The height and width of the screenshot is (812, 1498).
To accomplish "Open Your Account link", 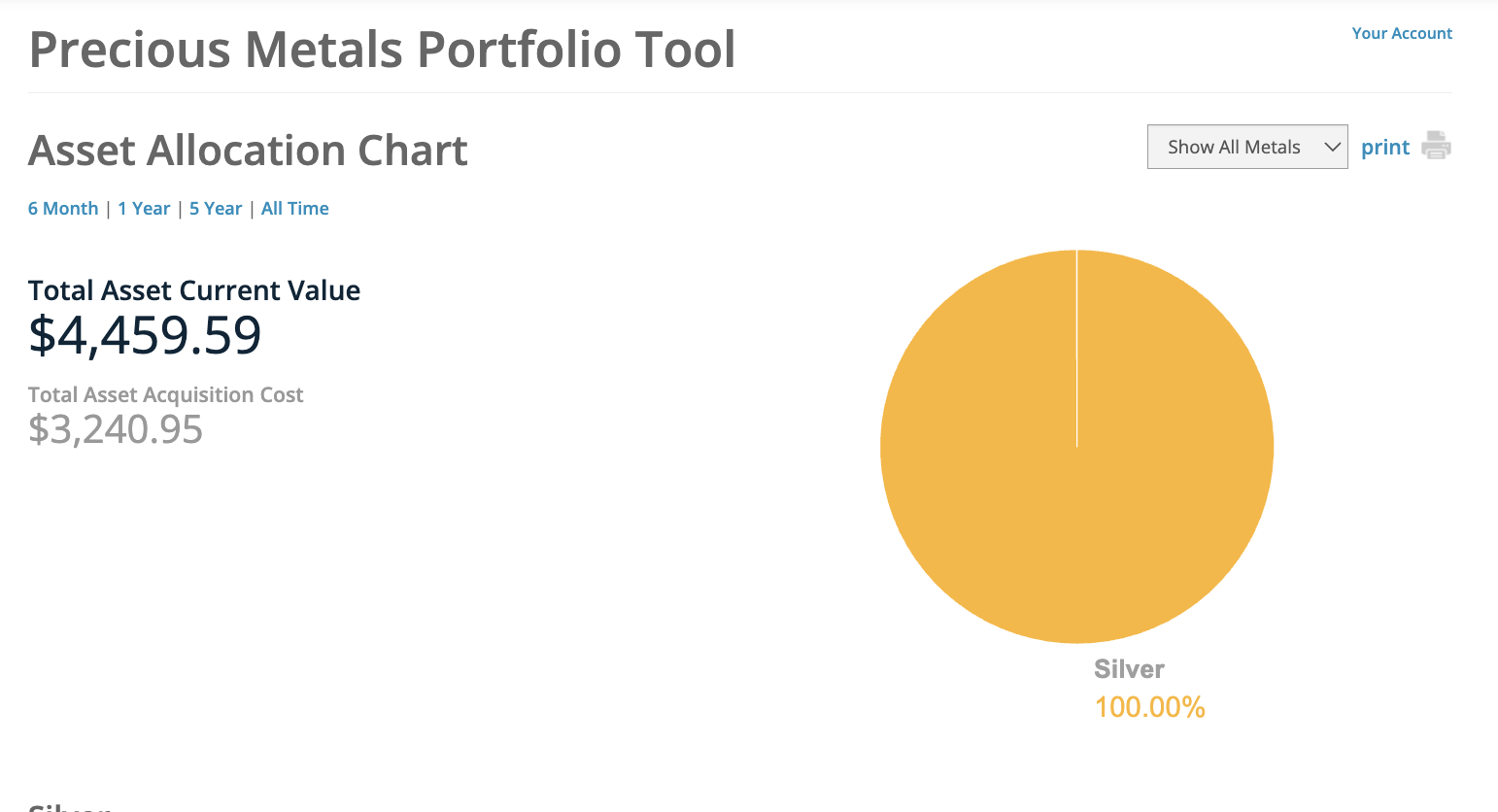I will [x=1402, y=33].
